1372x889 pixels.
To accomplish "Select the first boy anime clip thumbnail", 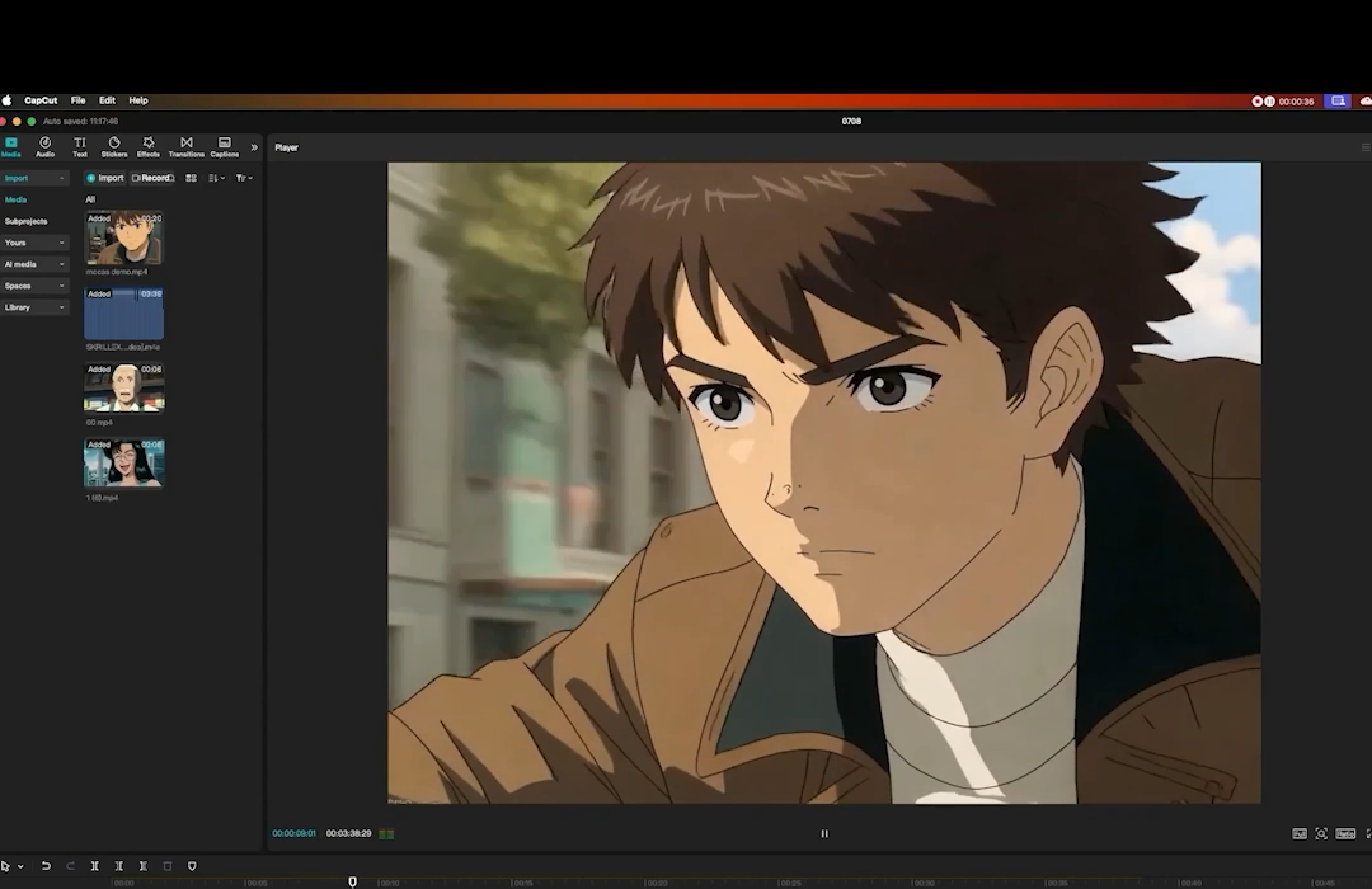I will [x=124, y=237].
